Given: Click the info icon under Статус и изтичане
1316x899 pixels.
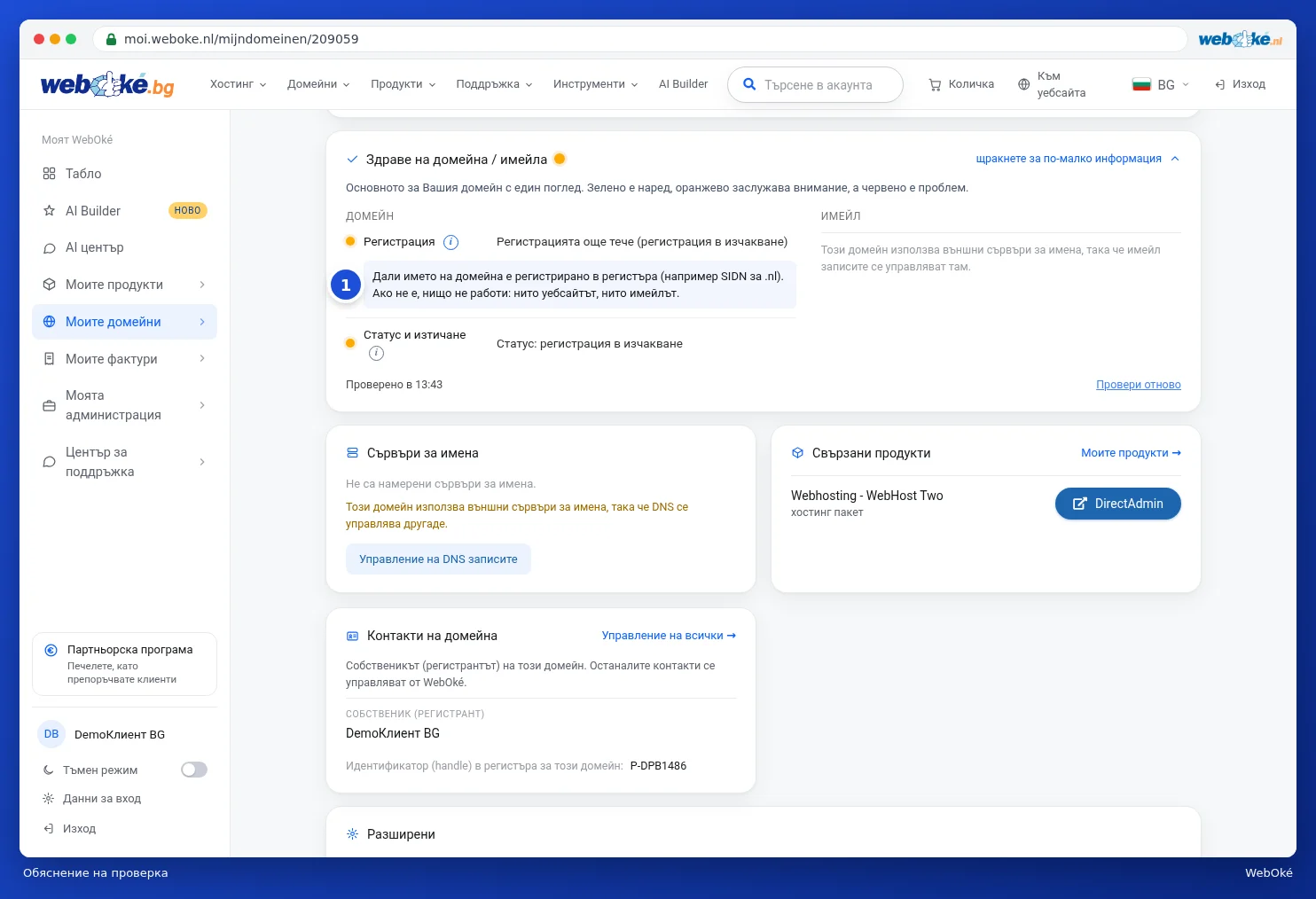Looking at the screenshot, I should [376, 353].
